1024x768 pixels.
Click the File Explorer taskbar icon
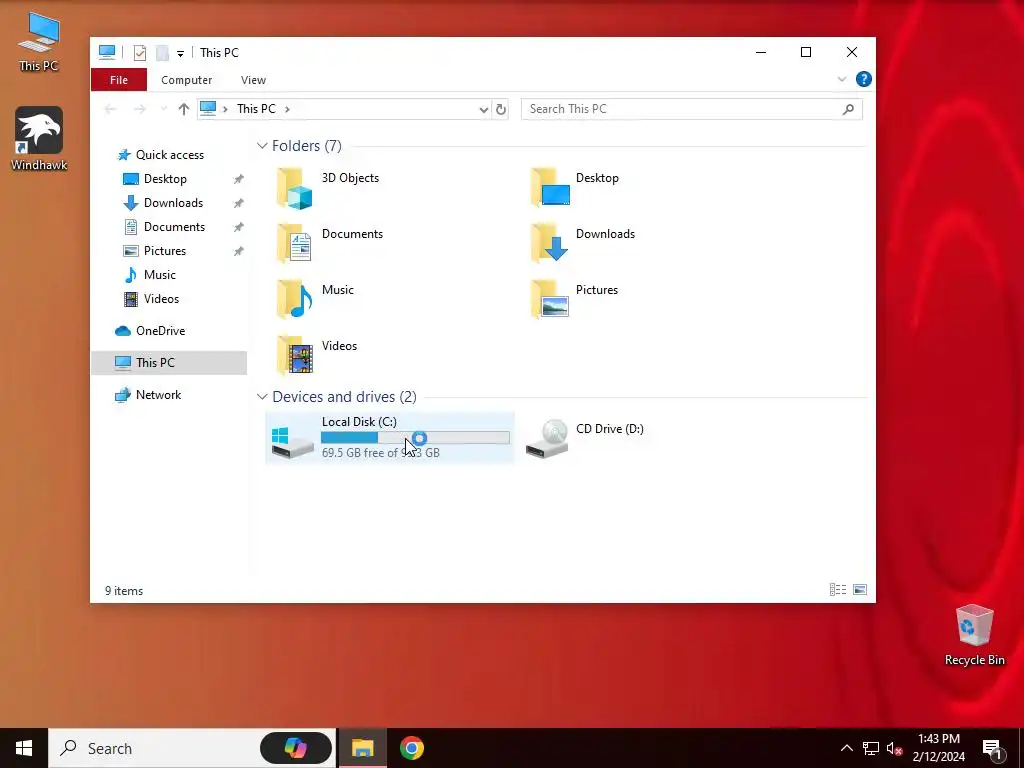click(x=362, y=748)
